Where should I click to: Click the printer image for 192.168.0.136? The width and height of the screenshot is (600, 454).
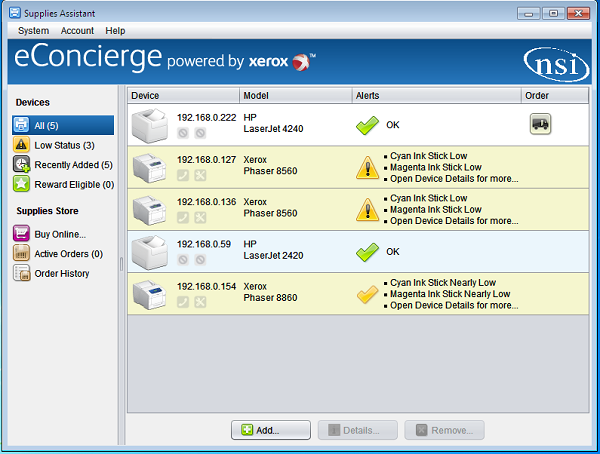point(150,210)
